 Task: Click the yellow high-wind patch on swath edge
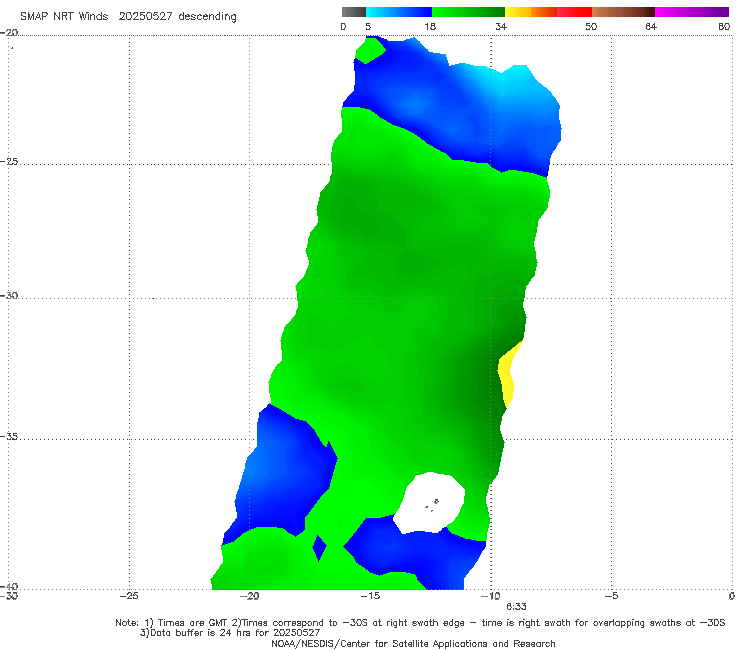tap(509, 374)
